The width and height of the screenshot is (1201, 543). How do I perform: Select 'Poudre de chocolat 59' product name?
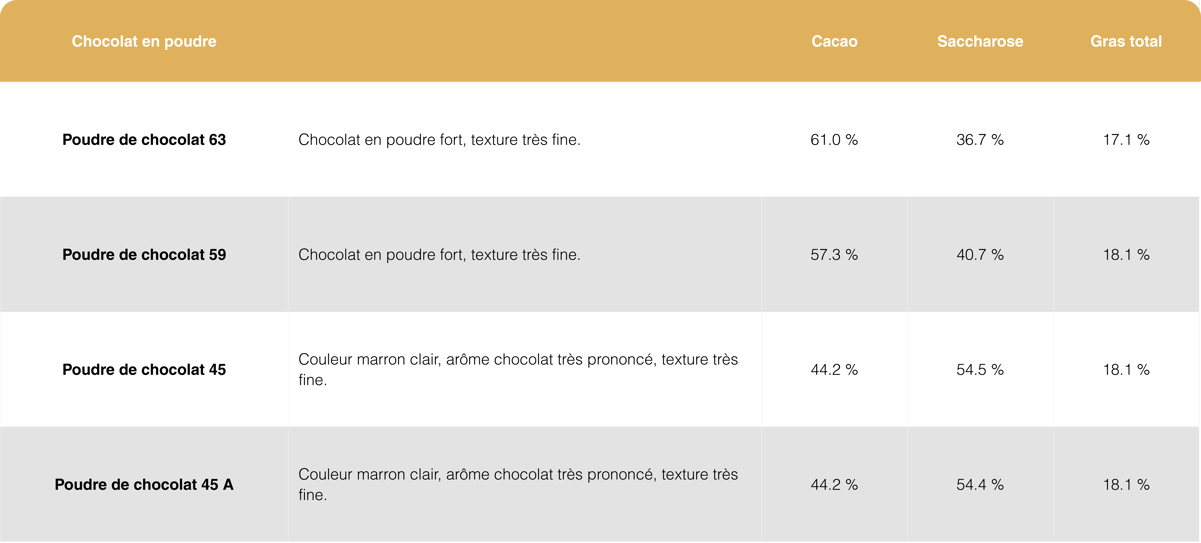(144, 255)
